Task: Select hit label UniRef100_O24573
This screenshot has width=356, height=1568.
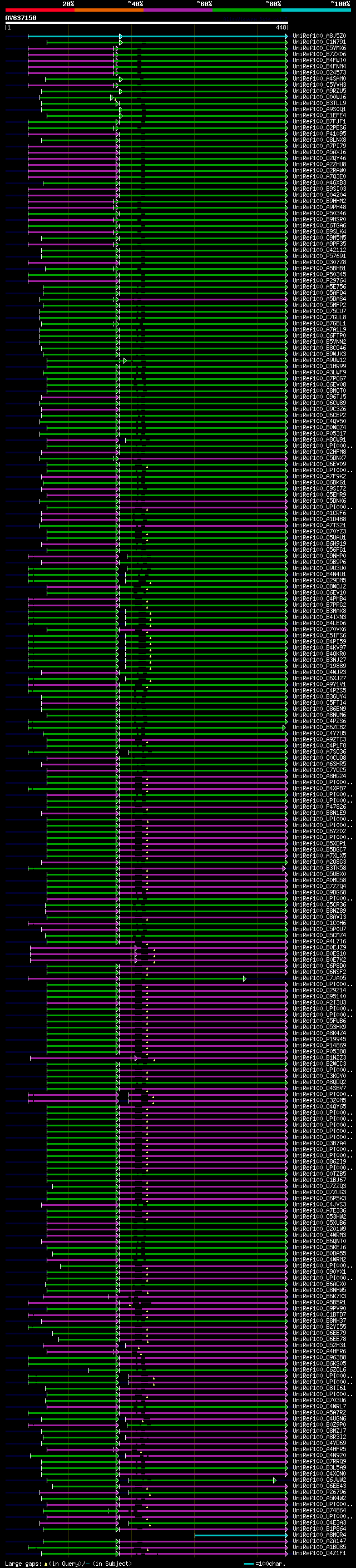Action: click(319, 72)
